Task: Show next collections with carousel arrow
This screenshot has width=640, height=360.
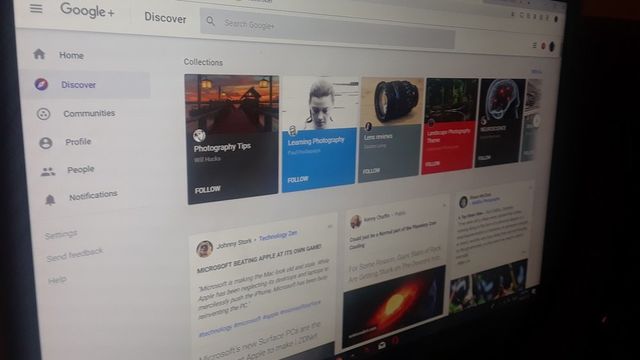Action: tap(536, 121)
